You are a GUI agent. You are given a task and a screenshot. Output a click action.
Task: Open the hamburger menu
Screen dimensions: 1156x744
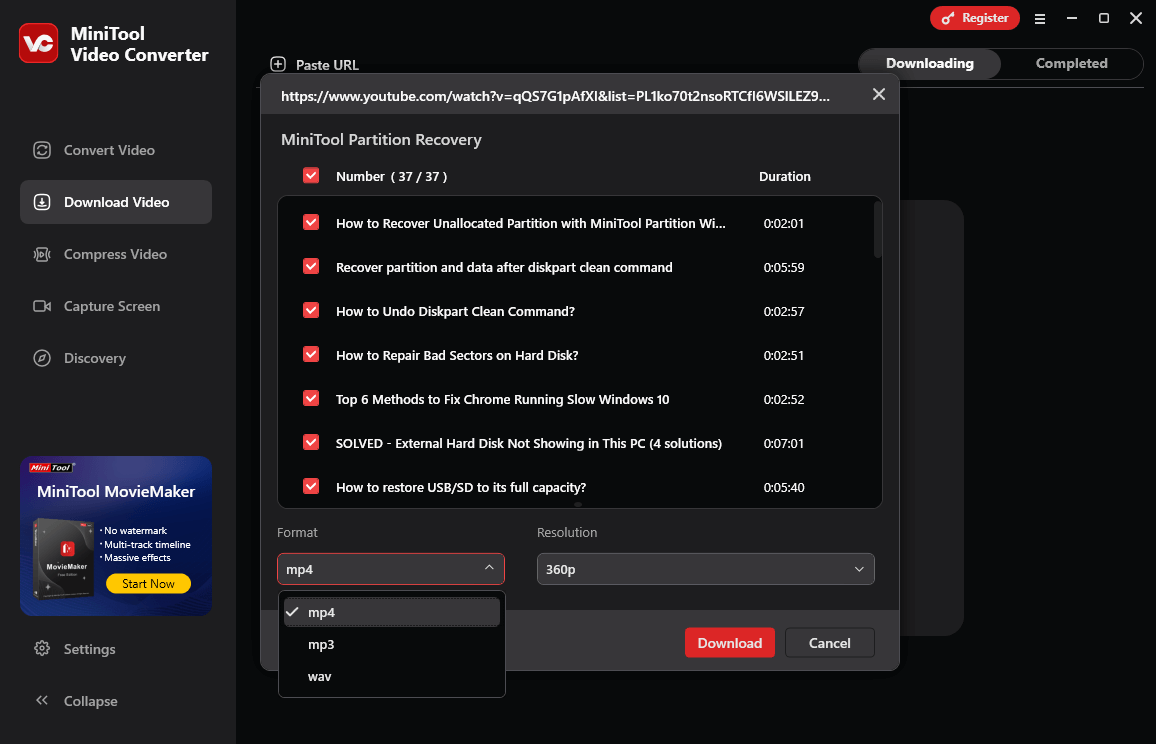(x=1040, y=18)
